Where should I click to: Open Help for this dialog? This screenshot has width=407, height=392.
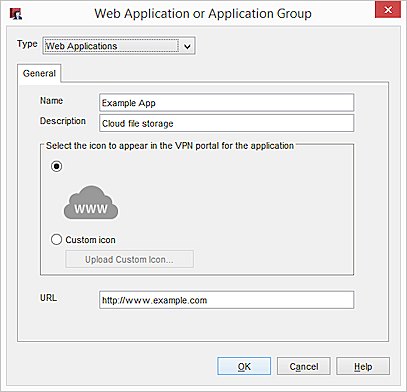pos(363,366)
